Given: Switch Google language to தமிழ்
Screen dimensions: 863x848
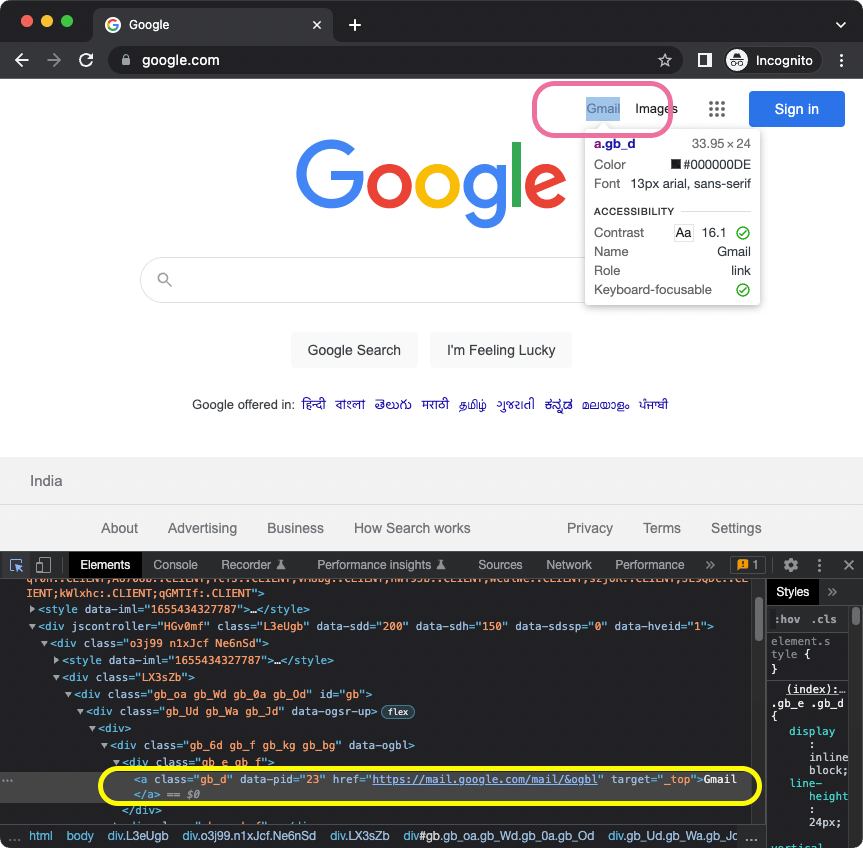Looking at the screenshot, I should 473,405.
